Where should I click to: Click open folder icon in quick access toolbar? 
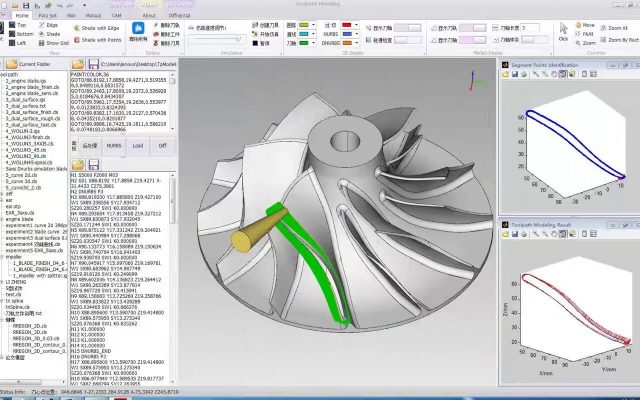coord(15,5)
